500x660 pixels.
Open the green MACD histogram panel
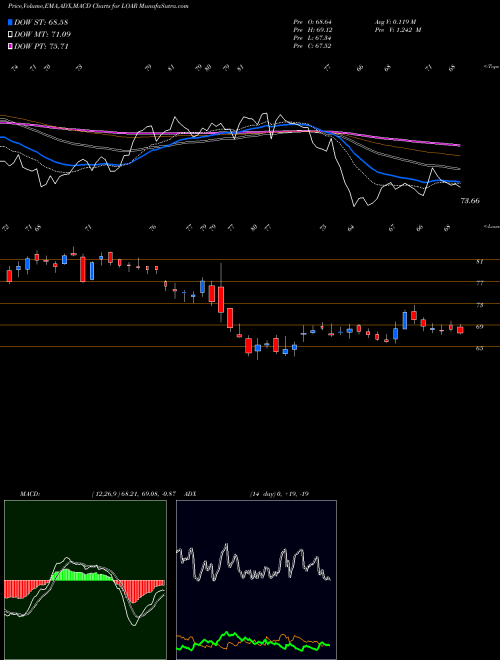(x=85, y=580)
